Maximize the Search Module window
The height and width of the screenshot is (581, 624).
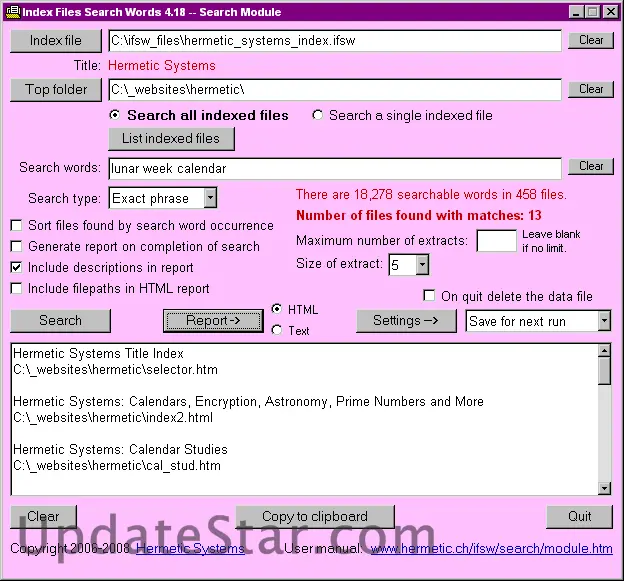(592, 12)
